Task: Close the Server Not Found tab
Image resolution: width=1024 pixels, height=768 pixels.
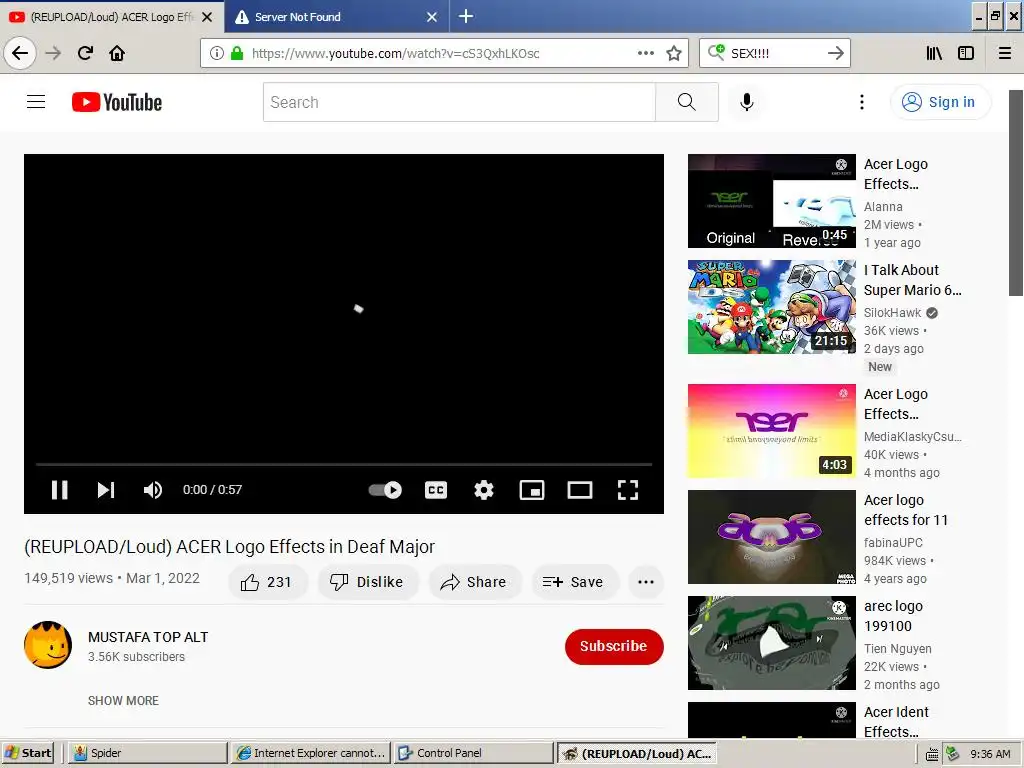Action: tap(432, 17)
